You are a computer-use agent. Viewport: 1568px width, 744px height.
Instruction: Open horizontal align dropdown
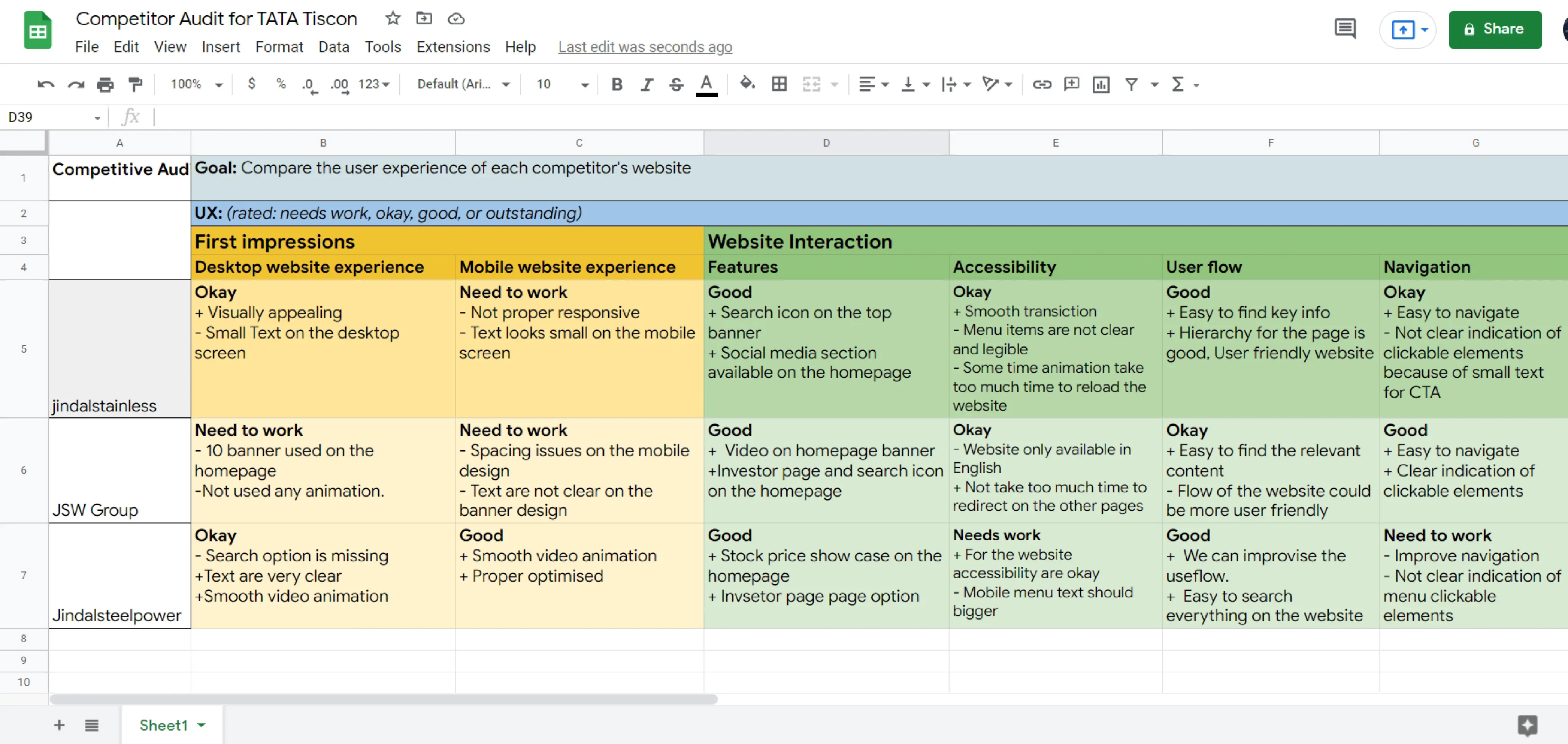[874, 84]
